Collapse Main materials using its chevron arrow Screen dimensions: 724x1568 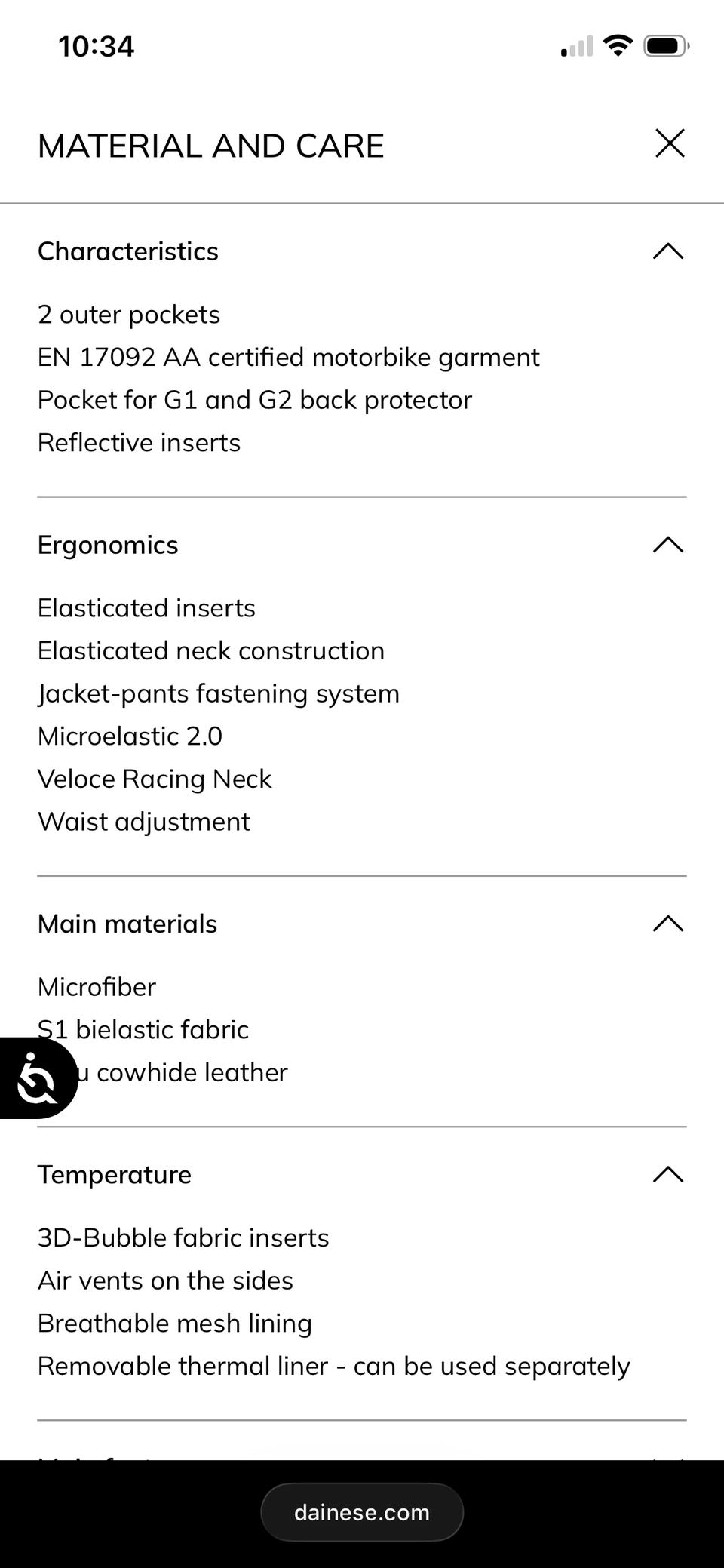(667, 924)
